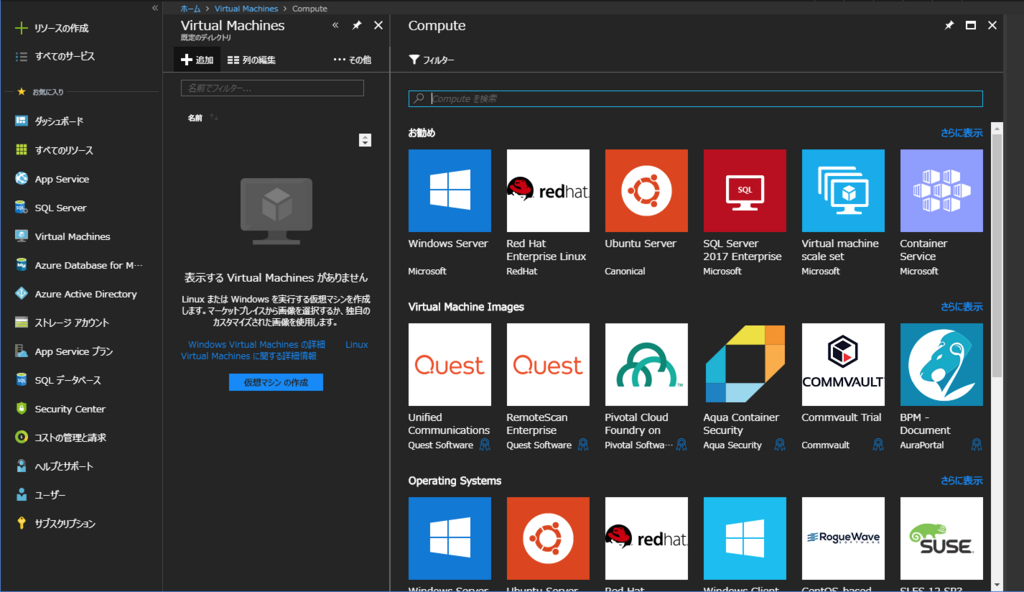Select RogueWave tile under Operating Systems

pos(843,538)
